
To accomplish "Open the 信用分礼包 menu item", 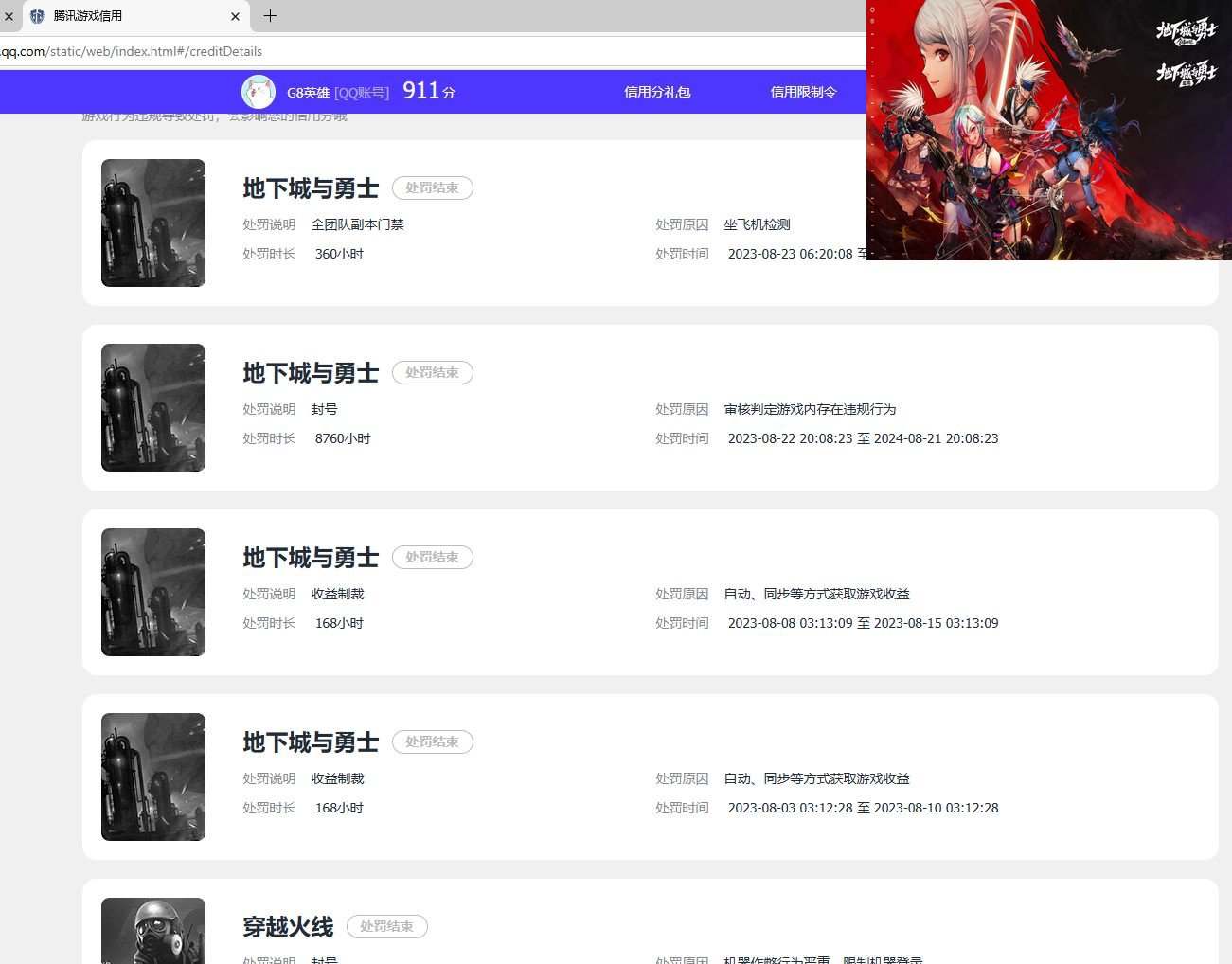I will 657,92.
